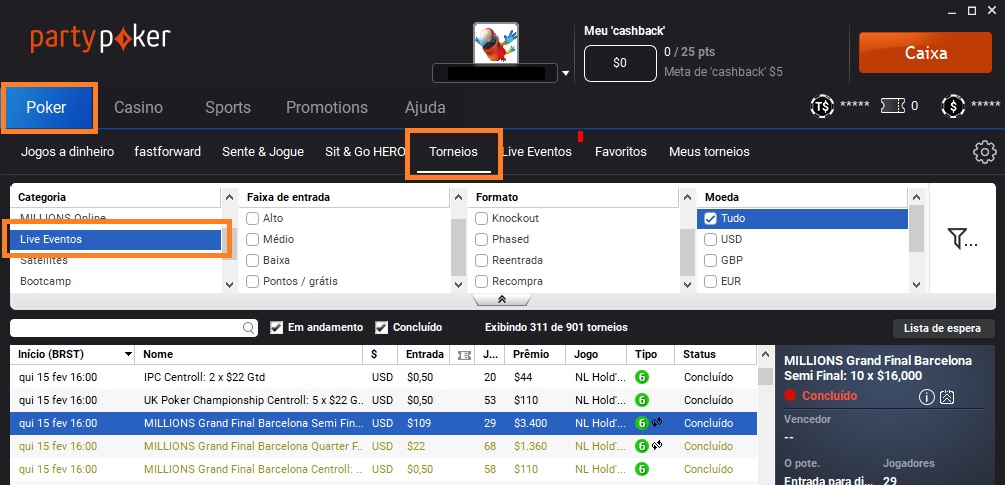Switch to Jogos a dinheiro tab
Screen dimensions: 1005x485
click(67, 152)
